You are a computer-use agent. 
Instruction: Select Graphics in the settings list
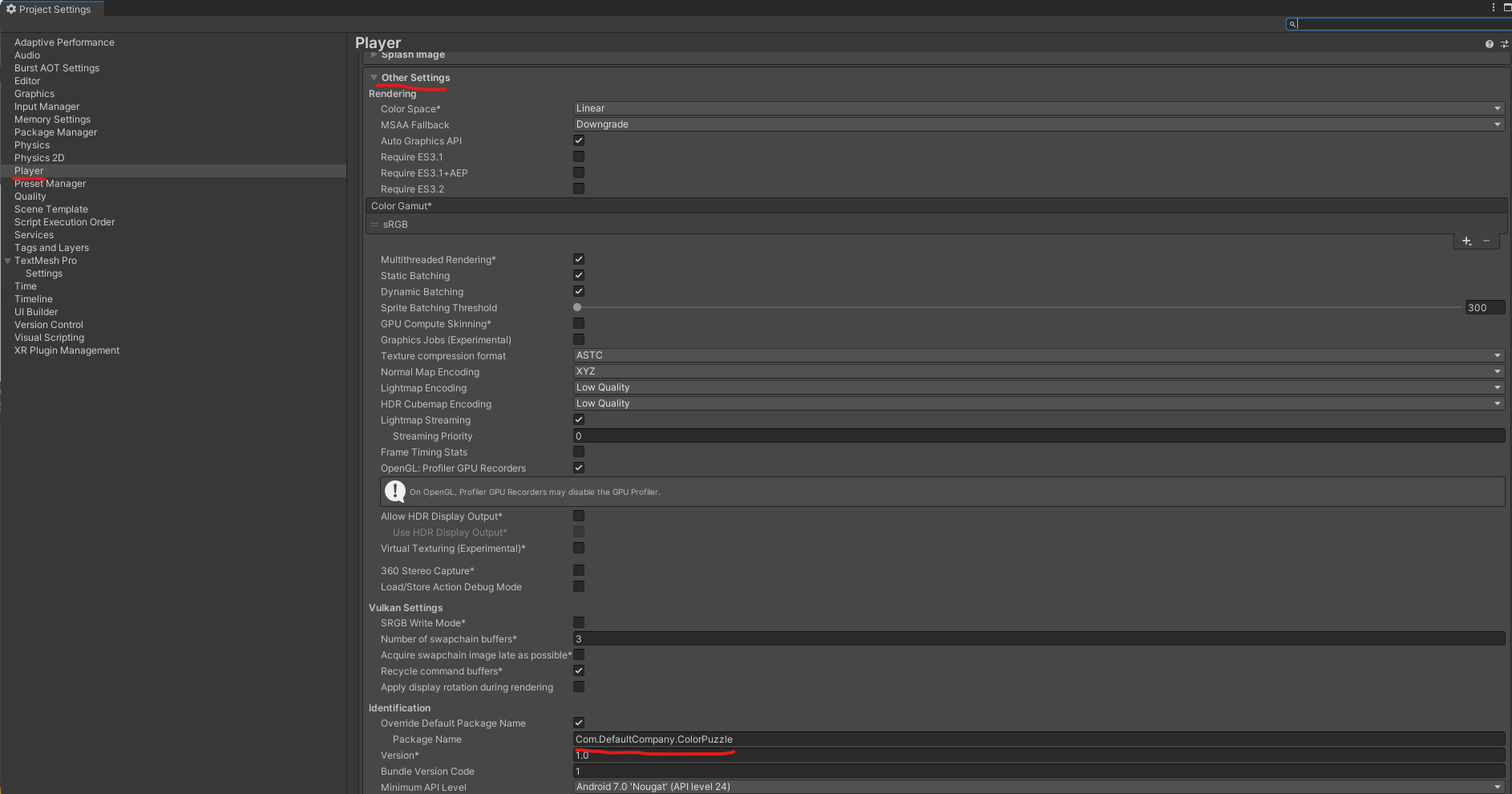coord(34,94)
